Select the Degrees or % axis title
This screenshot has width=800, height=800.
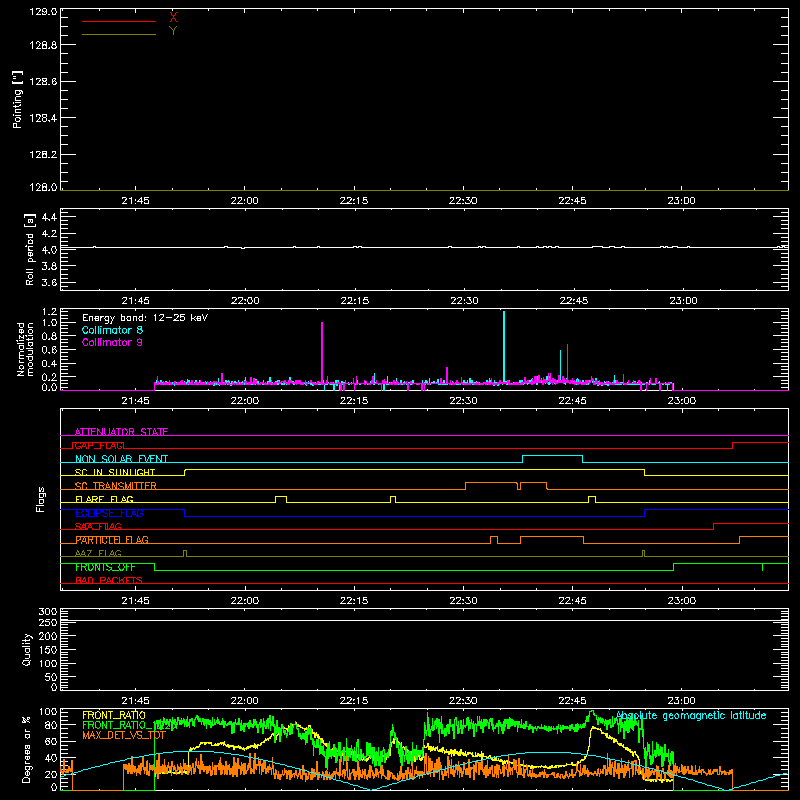click(26, 749)
